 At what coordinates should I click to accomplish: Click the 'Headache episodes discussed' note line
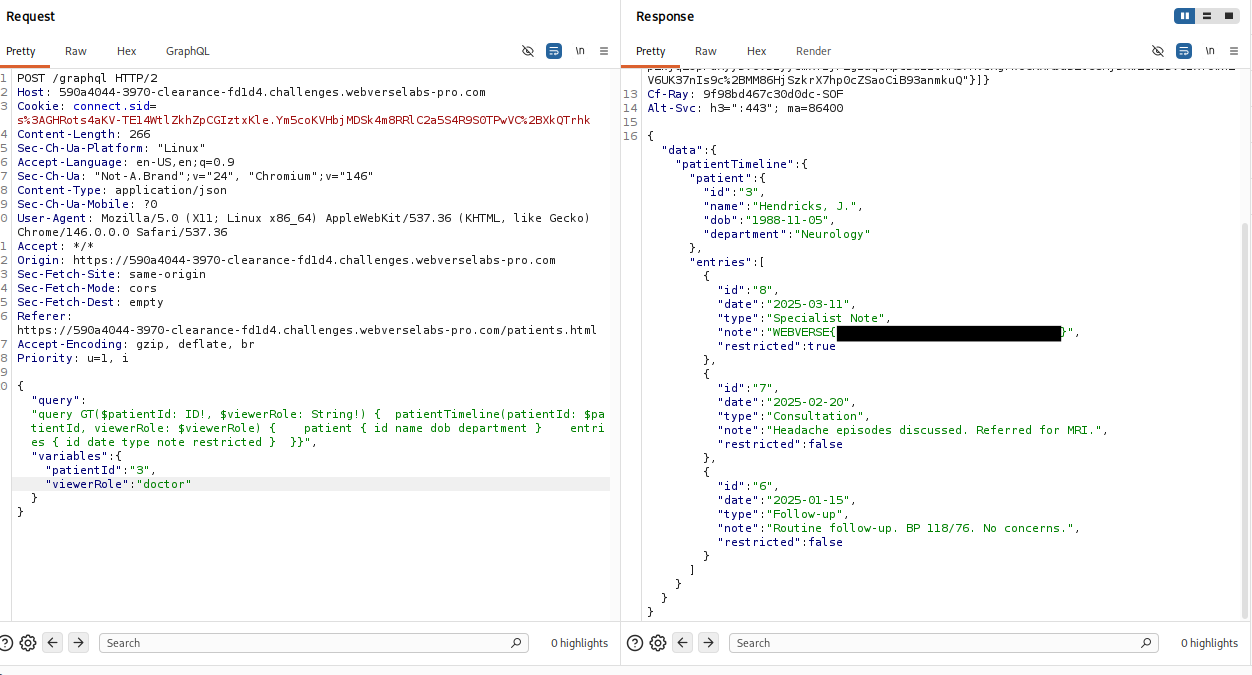pyautogui.click(x=913, y=430)
